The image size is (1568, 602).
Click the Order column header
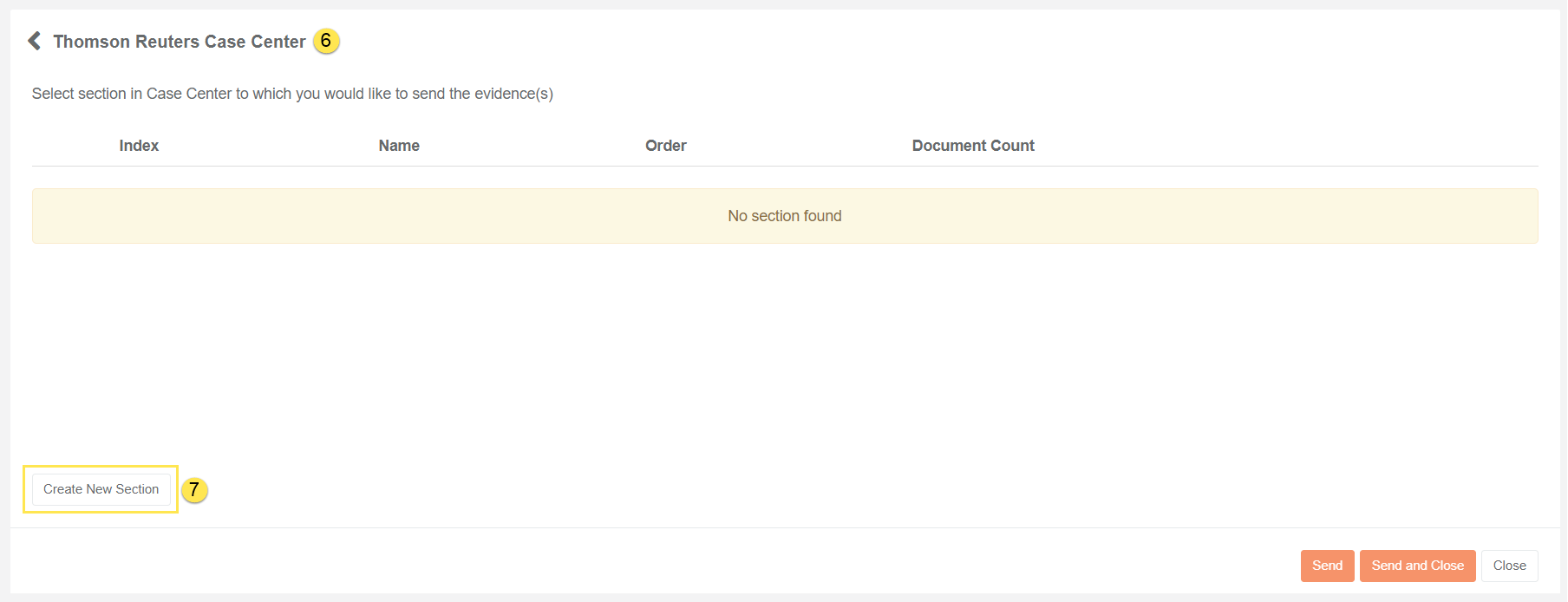pos(665,146)
